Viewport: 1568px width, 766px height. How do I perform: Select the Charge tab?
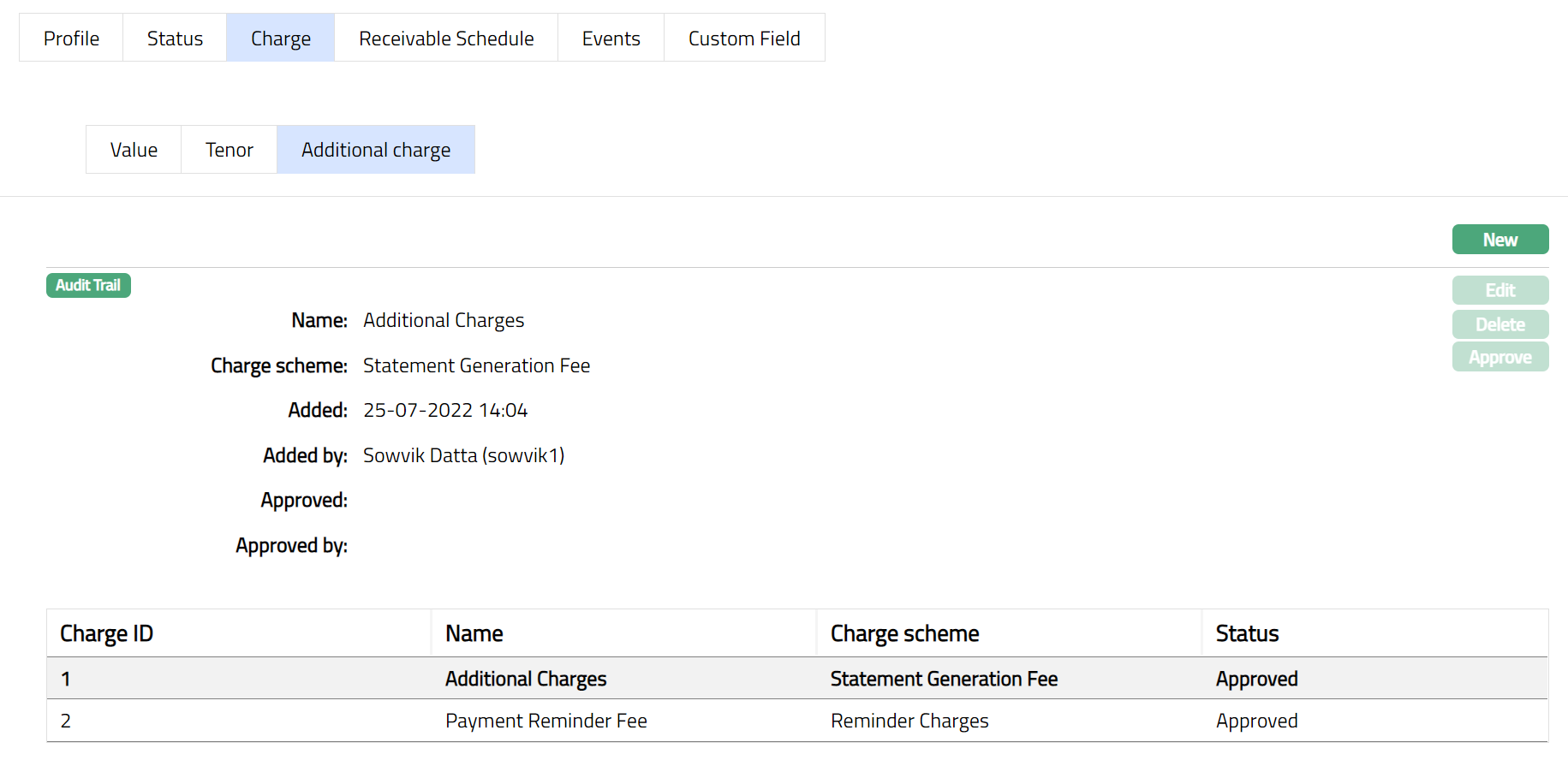coord(280,39)
